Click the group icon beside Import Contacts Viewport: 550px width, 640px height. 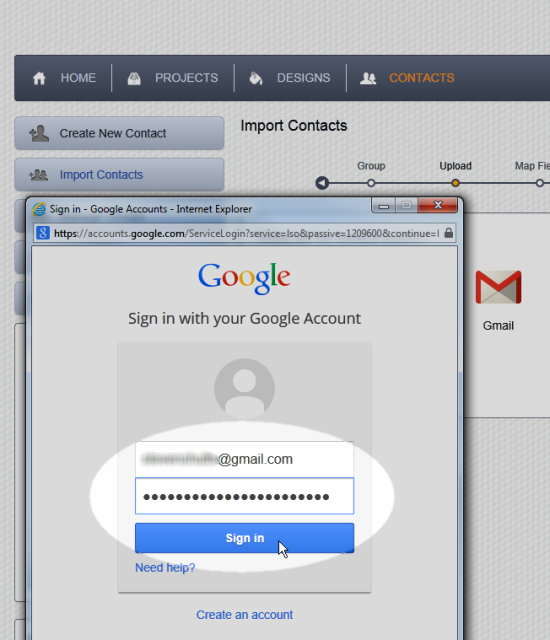(x=38, y=175)
